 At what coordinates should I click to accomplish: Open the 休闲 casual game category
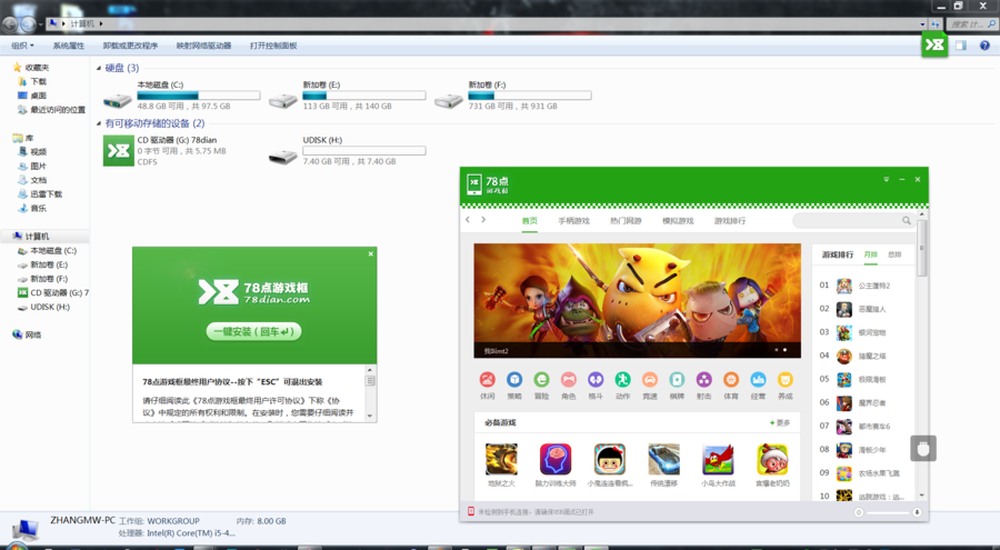[487, 380]
